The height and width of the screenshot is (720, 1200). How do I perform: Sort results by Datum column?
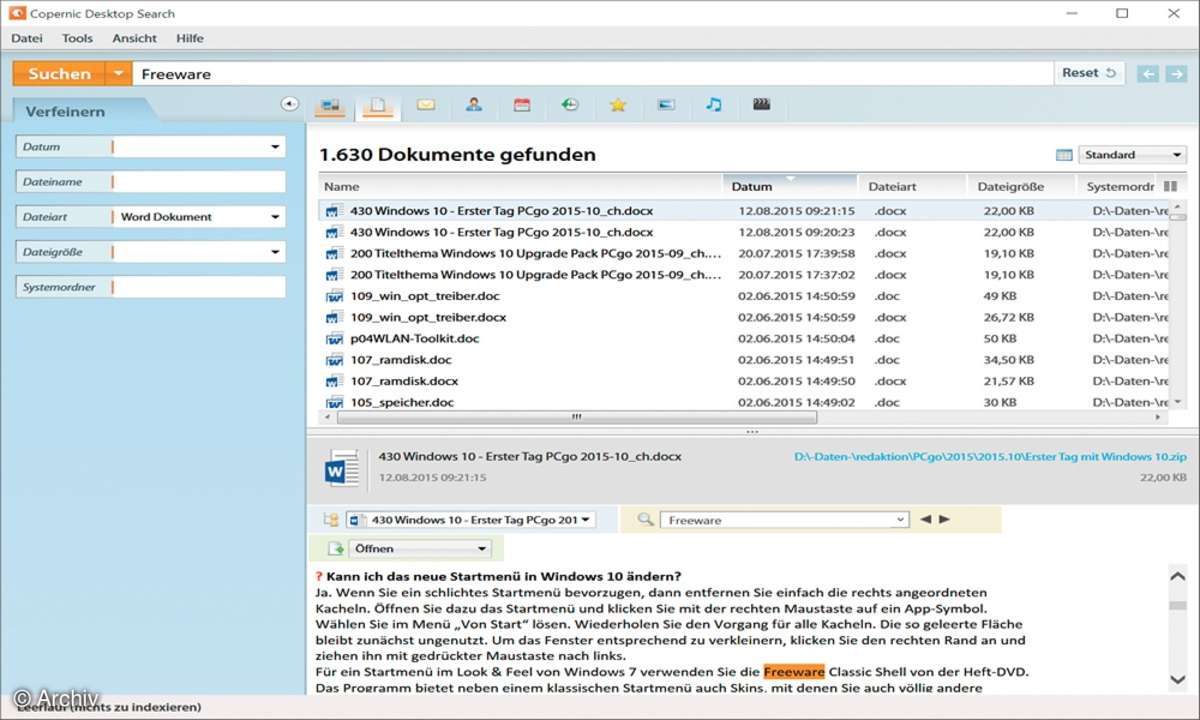[x=790, y=186]
